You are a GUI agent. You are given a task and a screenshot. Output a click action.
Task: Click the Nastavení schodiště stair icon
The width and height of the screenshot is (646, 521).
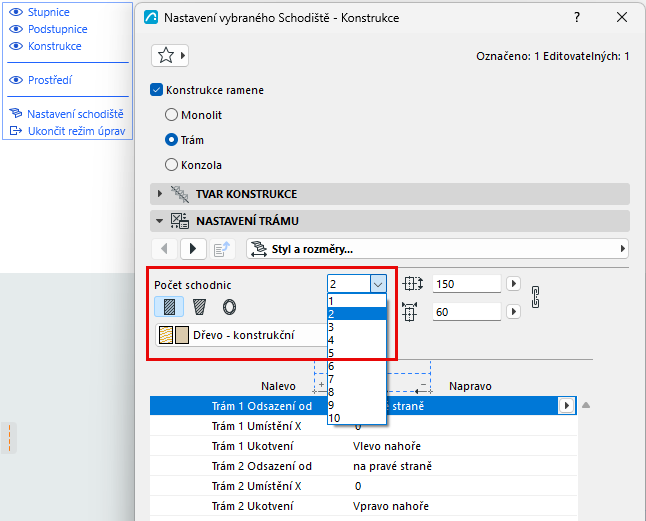click(16, 113)
